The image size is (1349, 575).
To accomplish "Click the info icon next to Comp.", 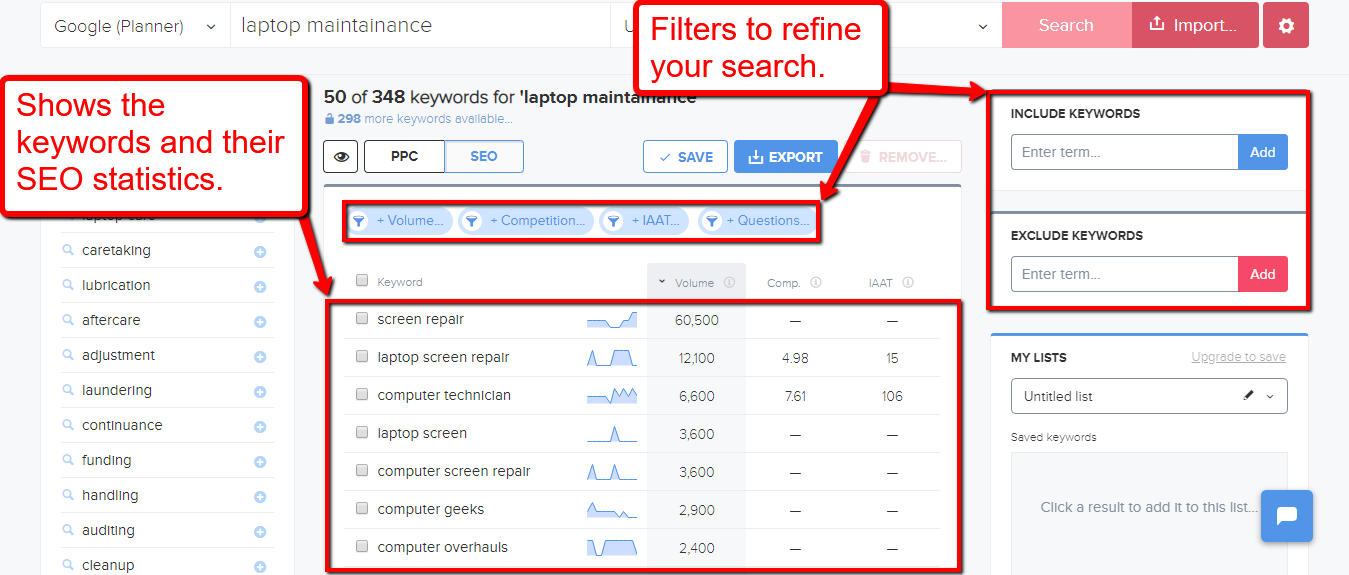I will click(x=816, y=283).
